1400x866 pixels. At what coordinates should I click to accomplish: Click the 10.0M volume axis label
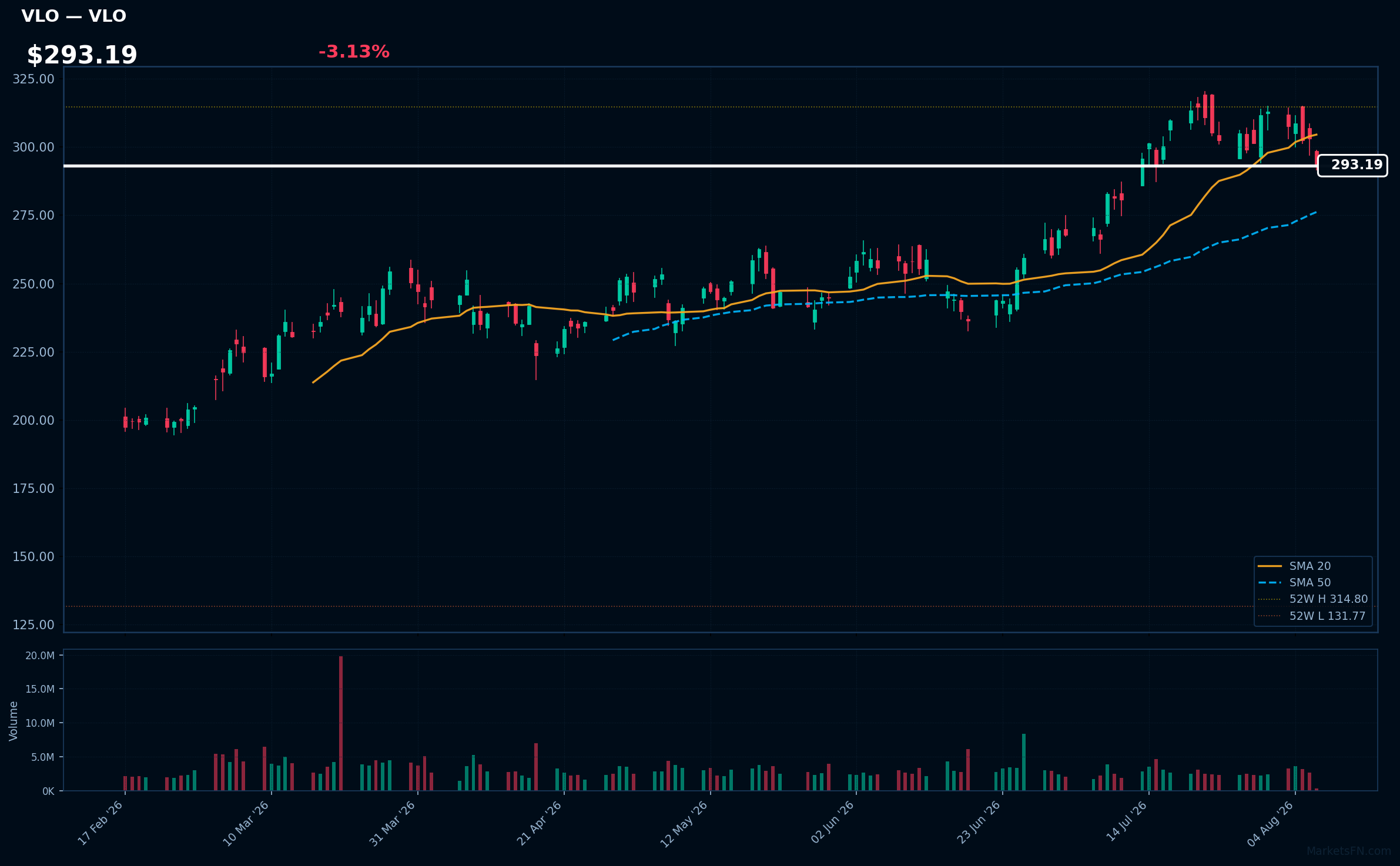[x=40, y=723]
